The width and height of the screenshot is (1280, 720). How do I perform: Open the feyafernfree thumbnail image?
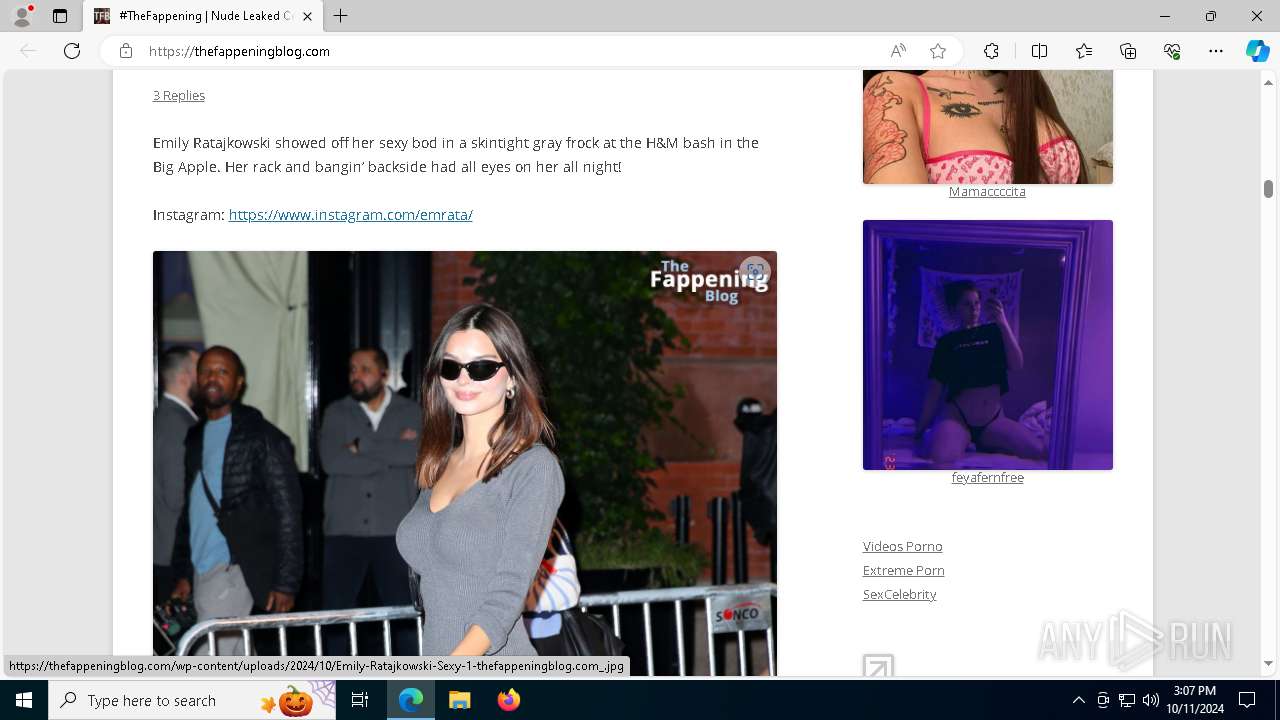point(988,345)
